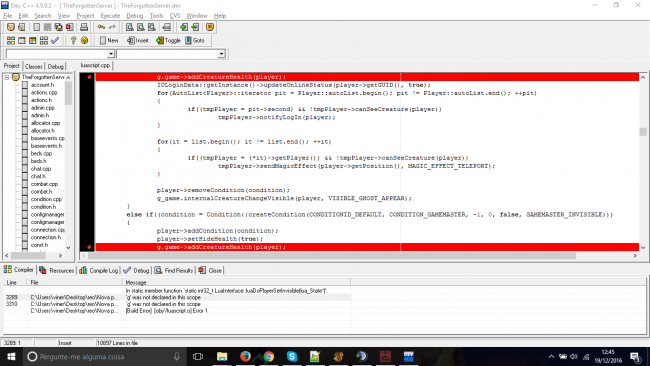Select combat.cpp in the project tree
This screenshot has width=650, height=366.
pos(44,184)
